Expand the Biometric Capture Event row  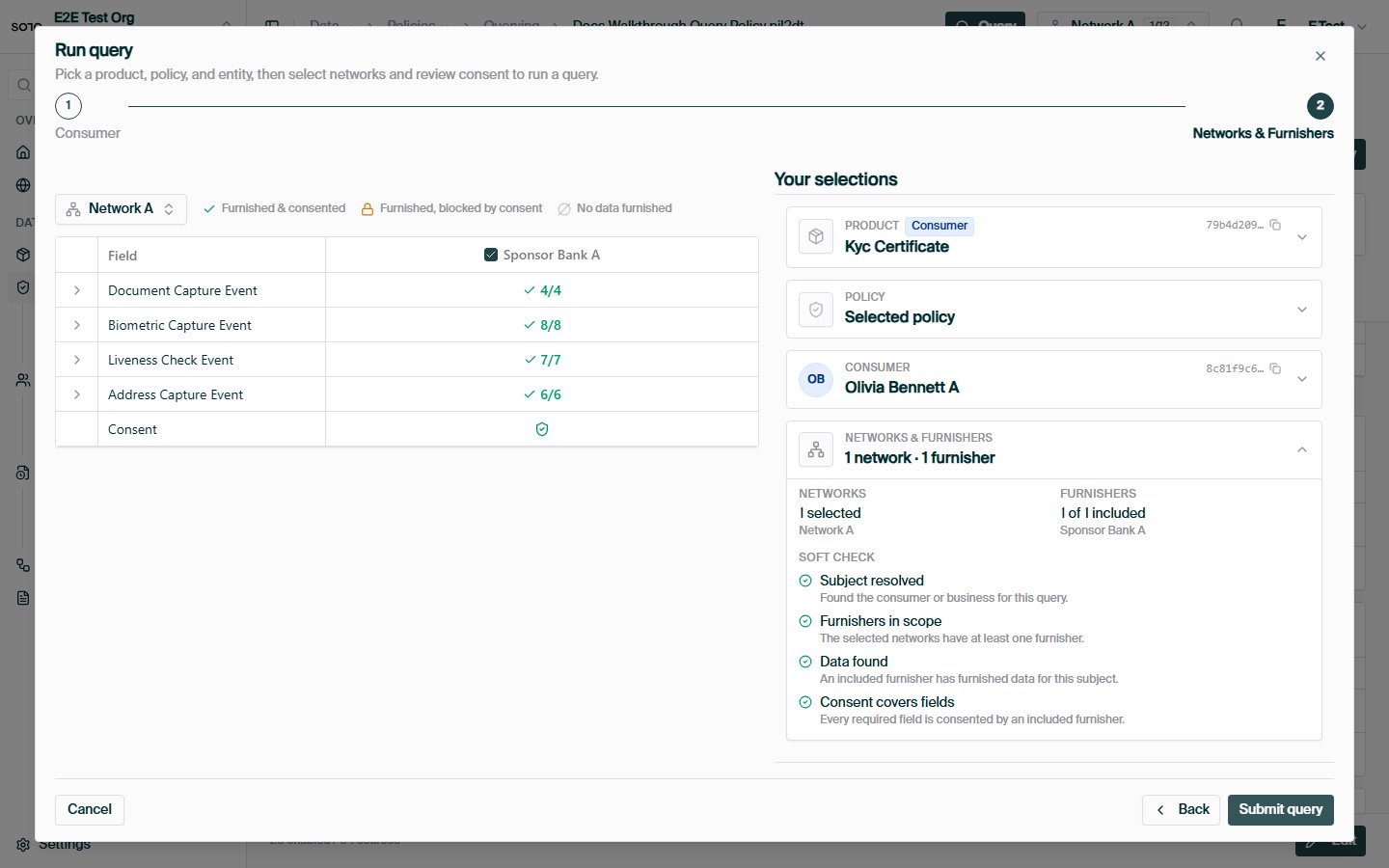[x=77, y=325]
